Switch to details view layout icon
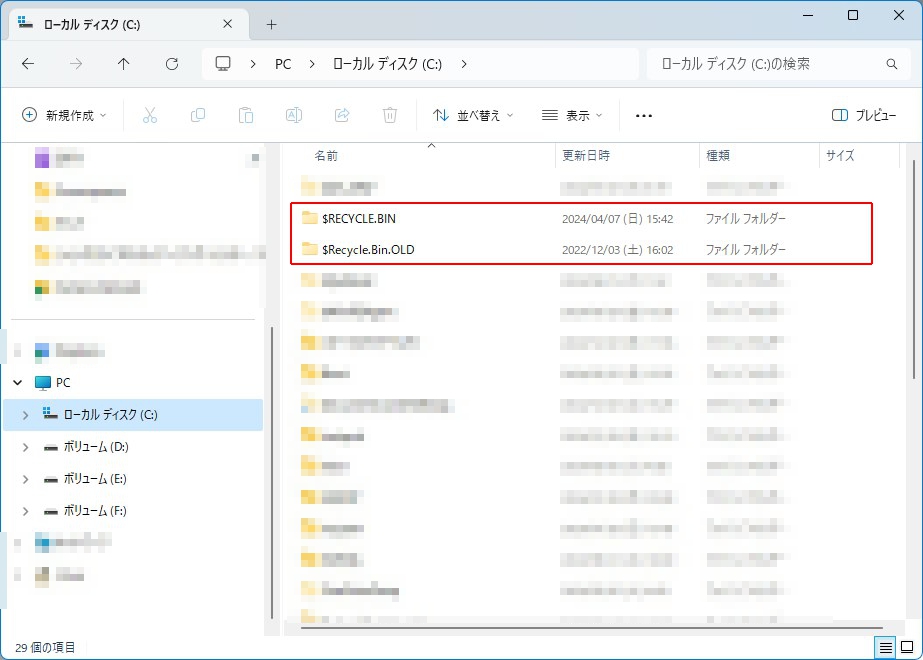 (885, 647)
